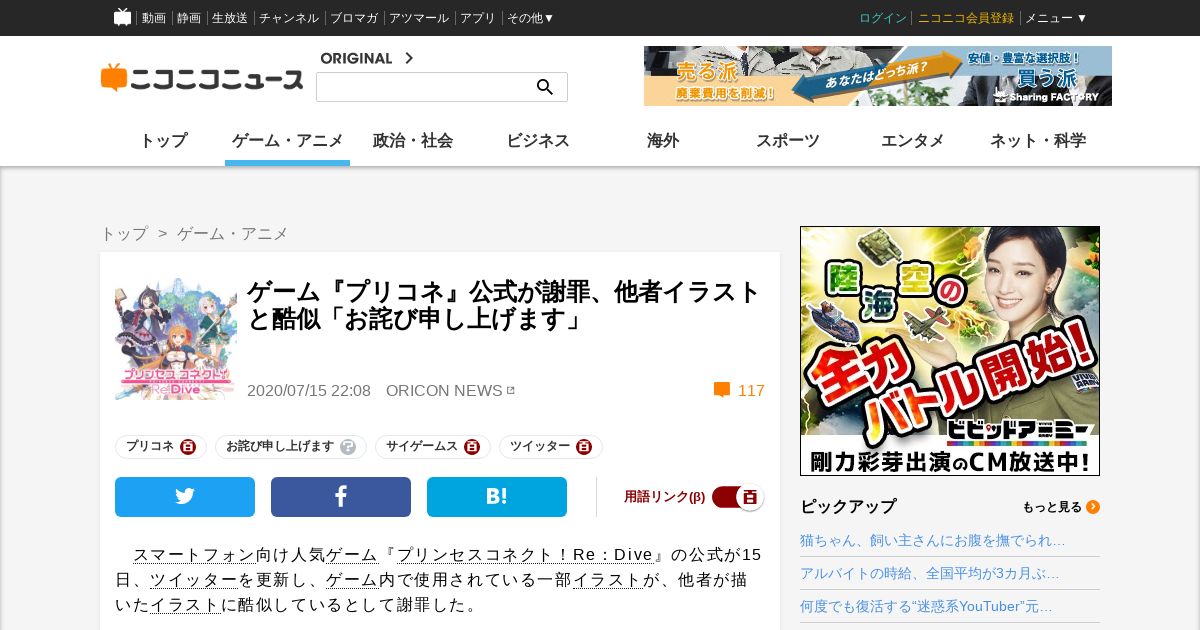Image resolution: width=1200 pixels, height=630 pixels.
Task: Open the question icon next to お詫び申し上げます tag
Action: click(348, 447)
